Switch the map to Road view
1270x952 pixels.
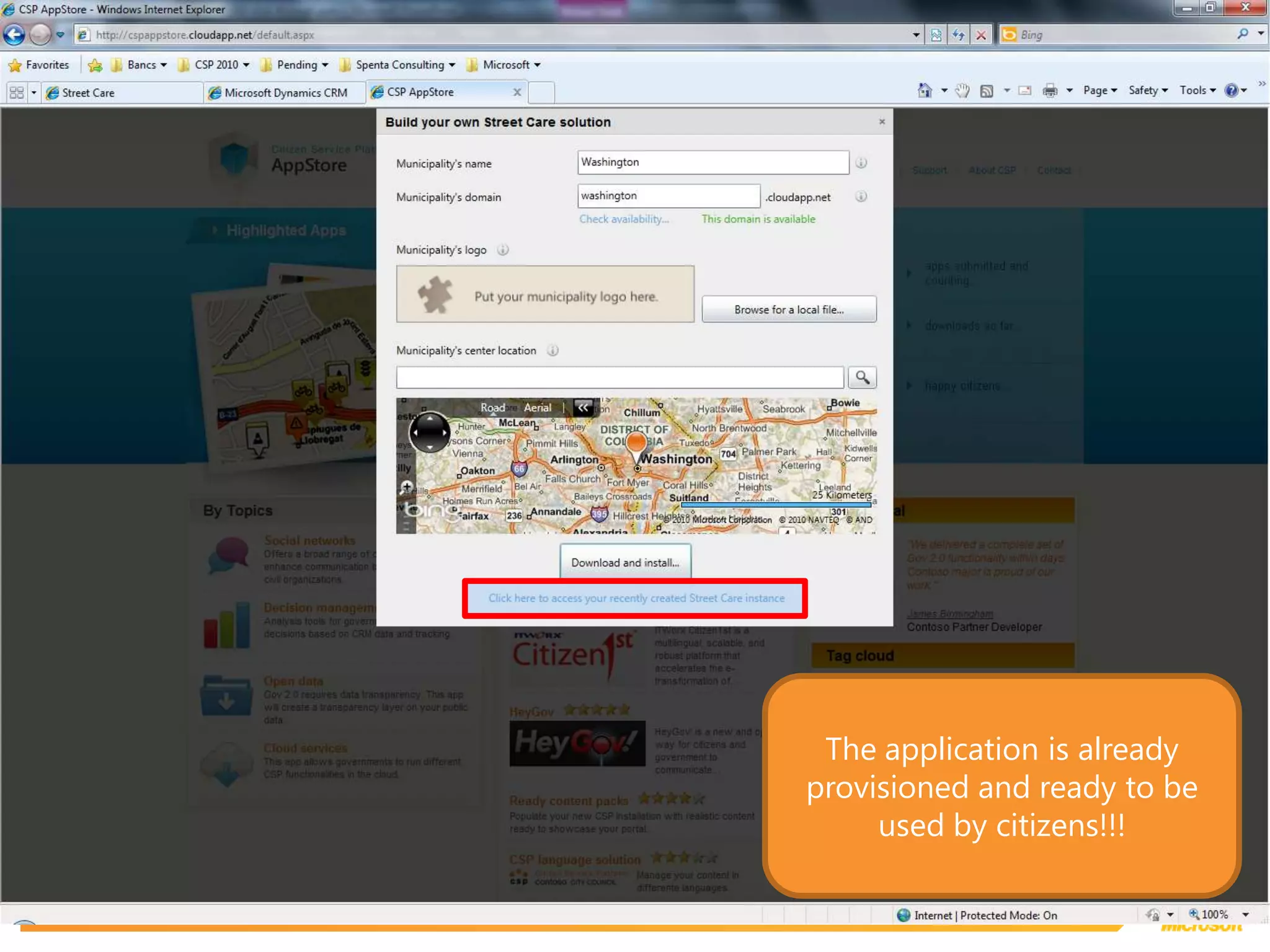pyautogui.click(x=492, y=408)
